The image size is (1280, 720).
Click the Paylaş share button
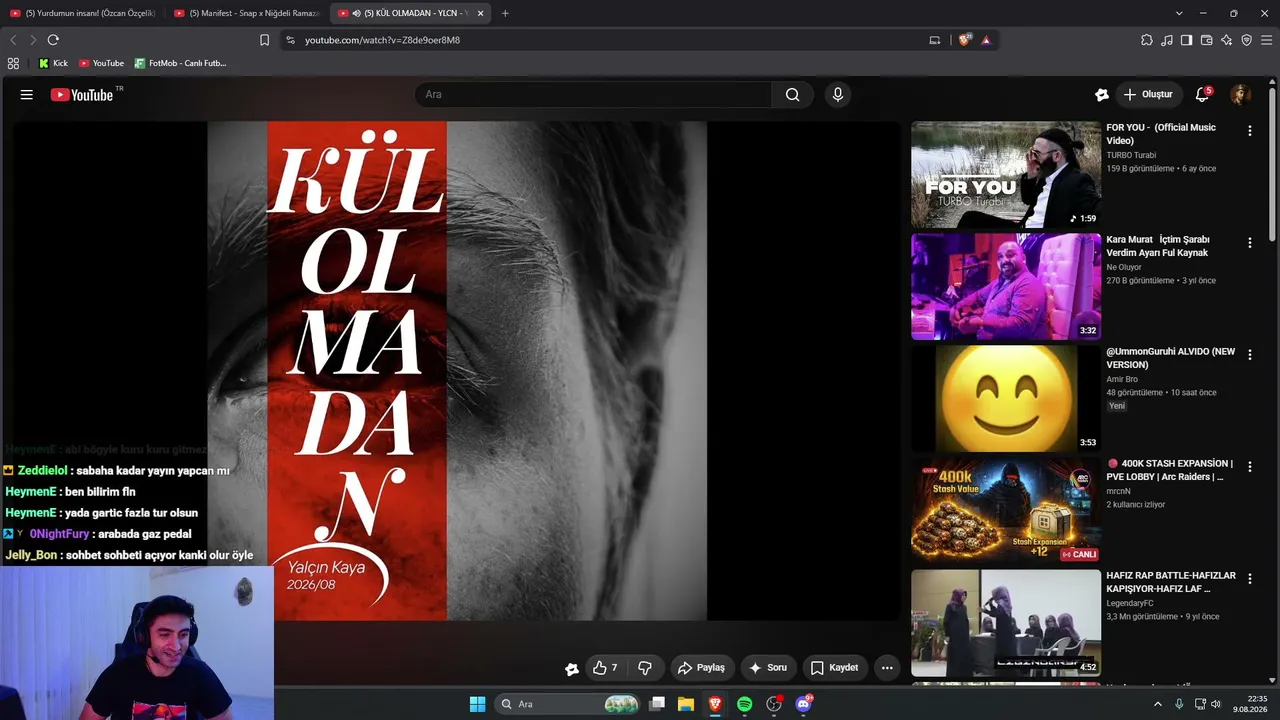pos(701,668)
